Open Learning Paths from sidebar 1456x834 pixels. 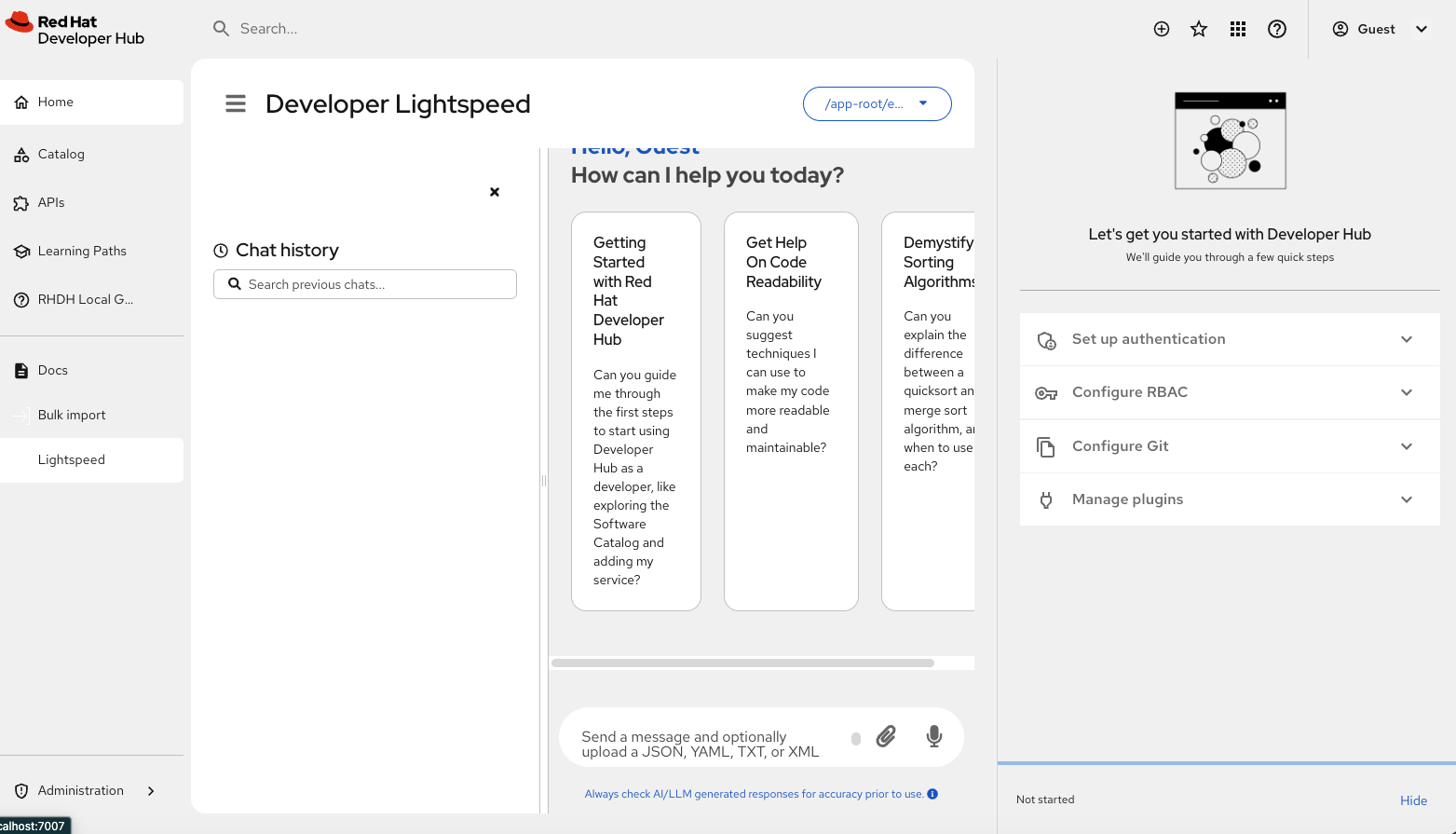82,252
